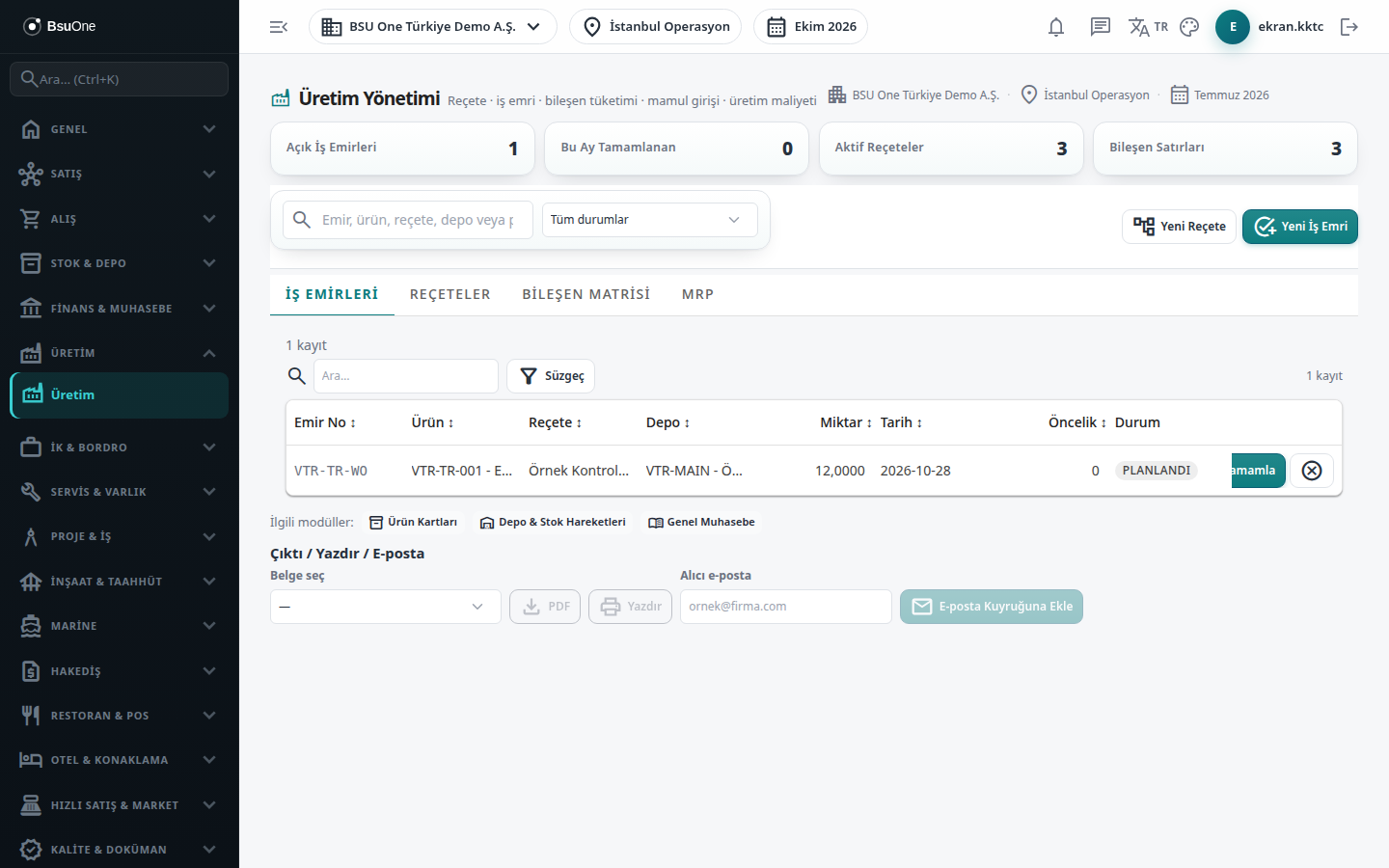The height and width of the screenshot is (868, 1389).
Task: Expand the FİNANS & MUHASEBE section
Action: (x=120, y=309)
